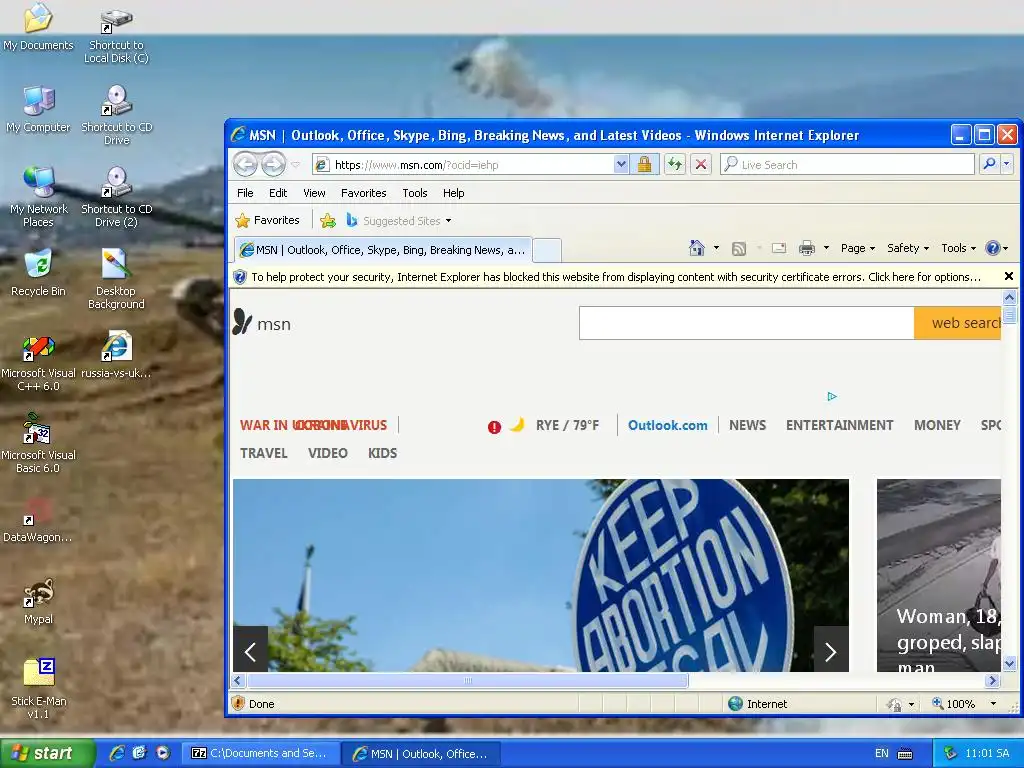
Task: Expand the Print button dropdown arrow
Action: tap(826, 248)
